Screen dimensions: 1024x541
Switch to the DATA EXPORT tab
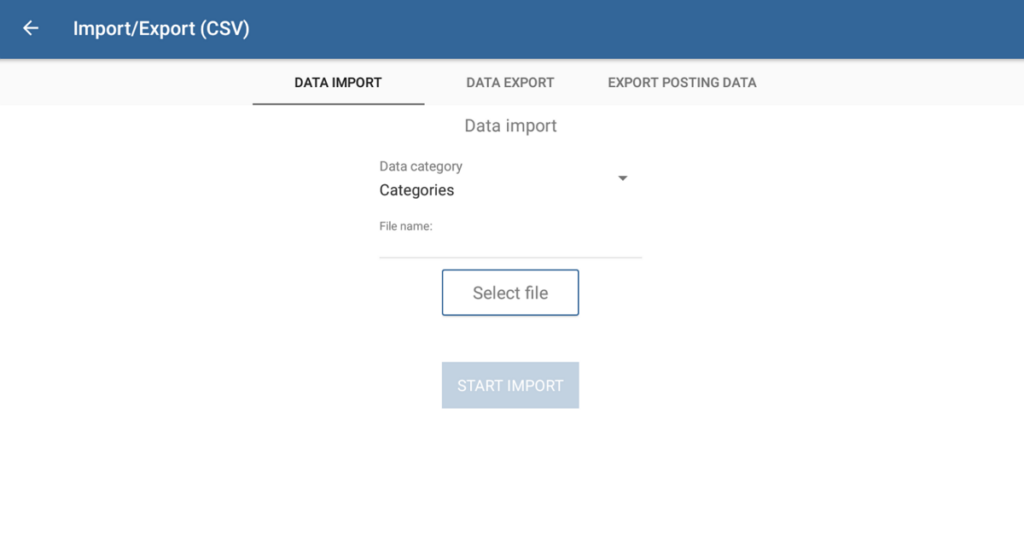coord(510,83)
